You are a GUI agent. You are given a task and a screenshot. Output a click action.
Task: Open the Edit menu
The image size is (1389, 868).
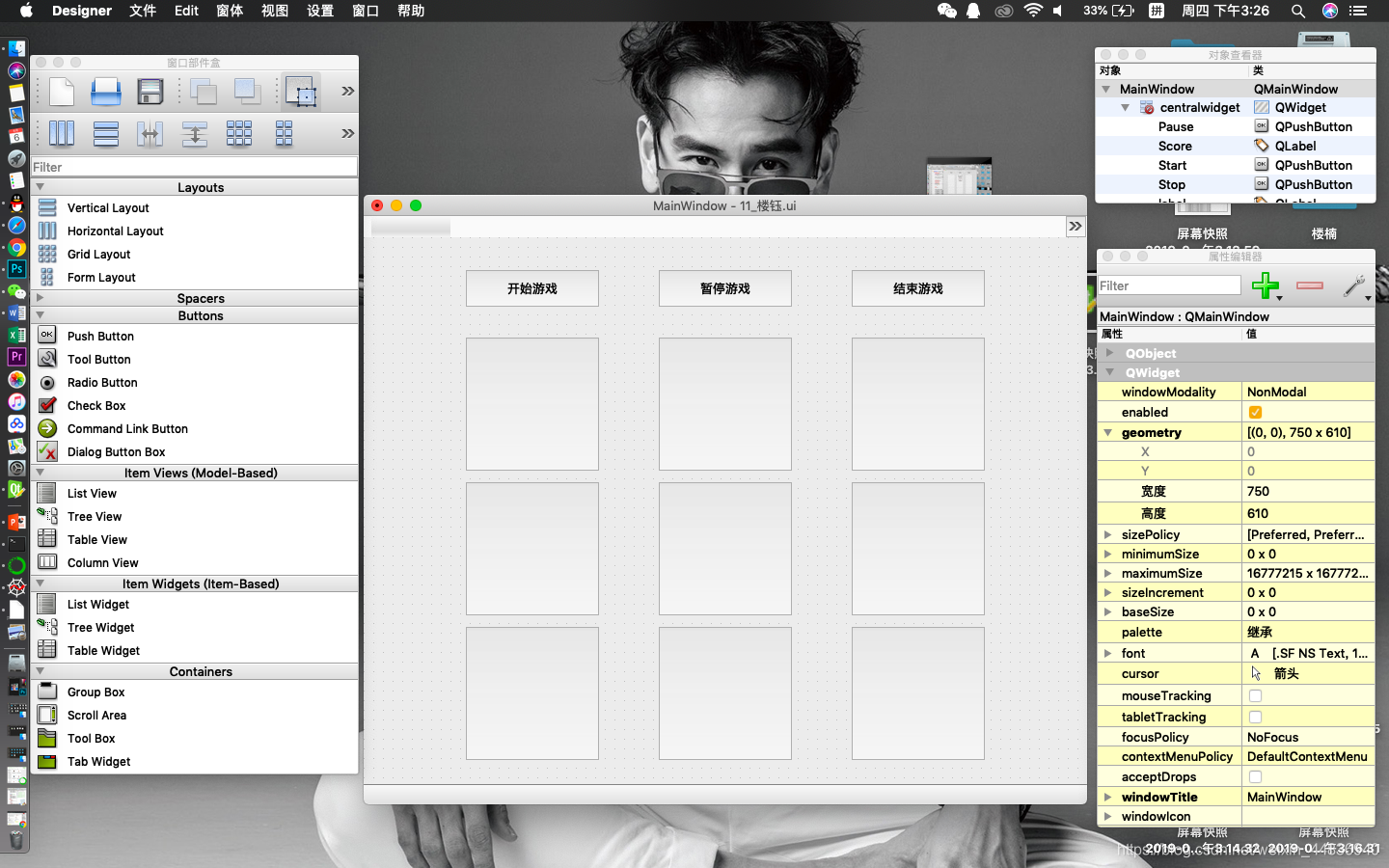pos(186,11)
